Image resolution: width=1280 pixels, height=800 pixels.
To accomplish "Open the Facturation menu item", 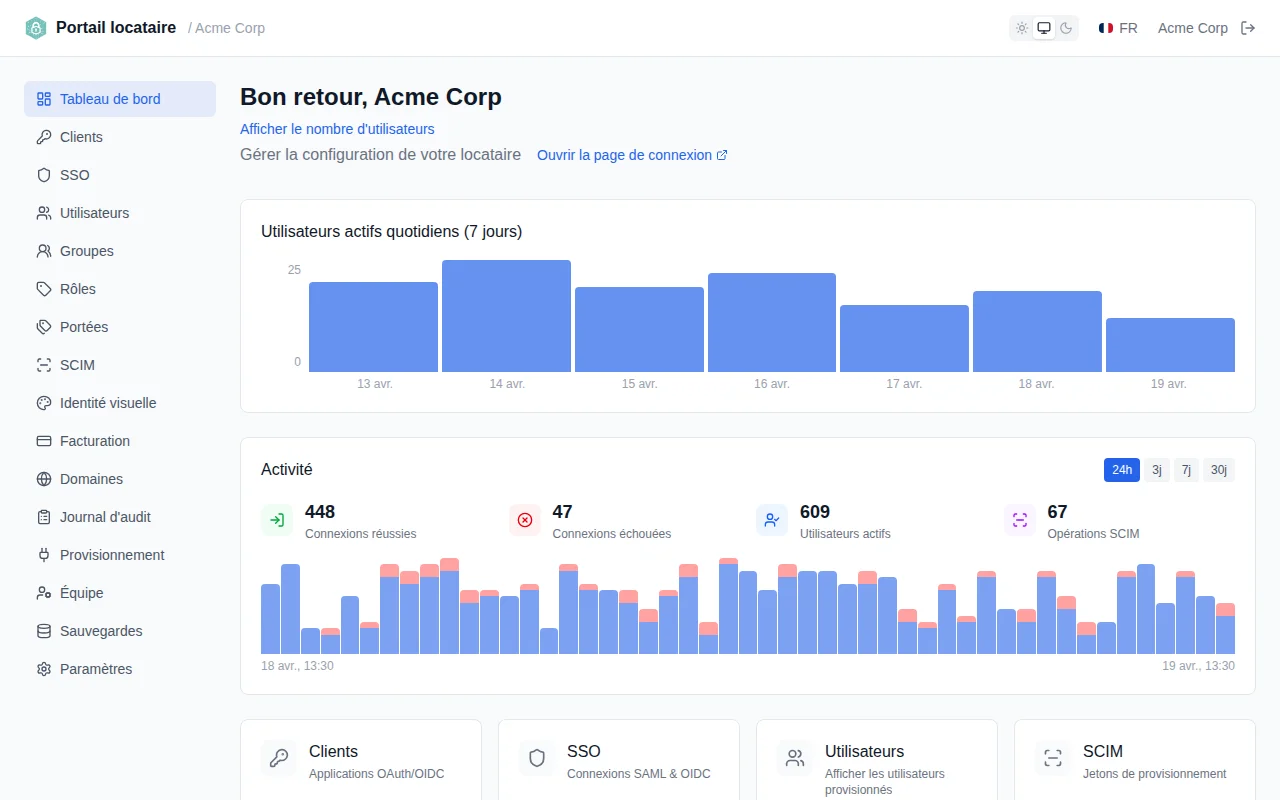I will point(120,441).
